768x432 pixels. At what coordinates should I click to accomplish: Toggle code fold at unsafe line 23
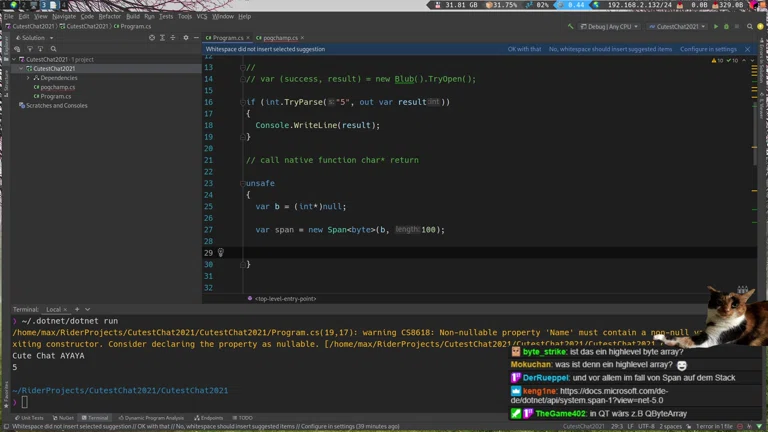coord(242,183)
